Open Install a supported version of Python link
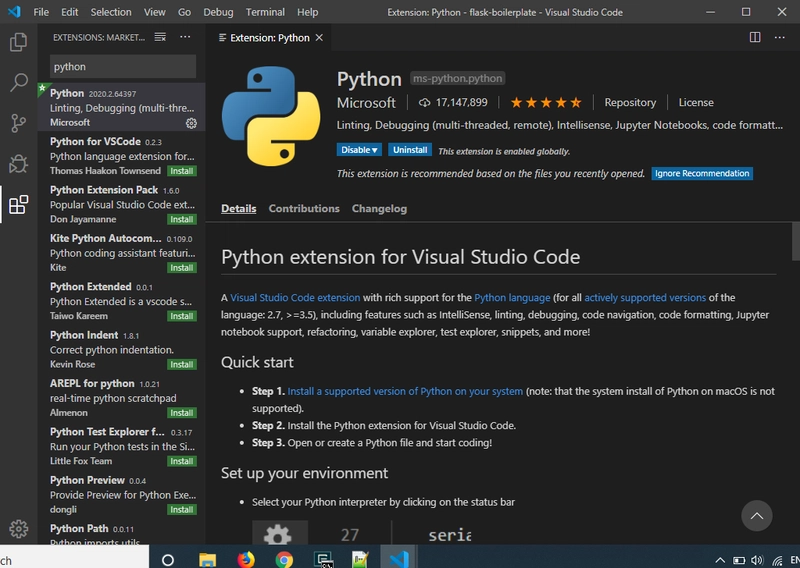Image resolution: width=800 pixels, height=568 pixels. point(405,391)
